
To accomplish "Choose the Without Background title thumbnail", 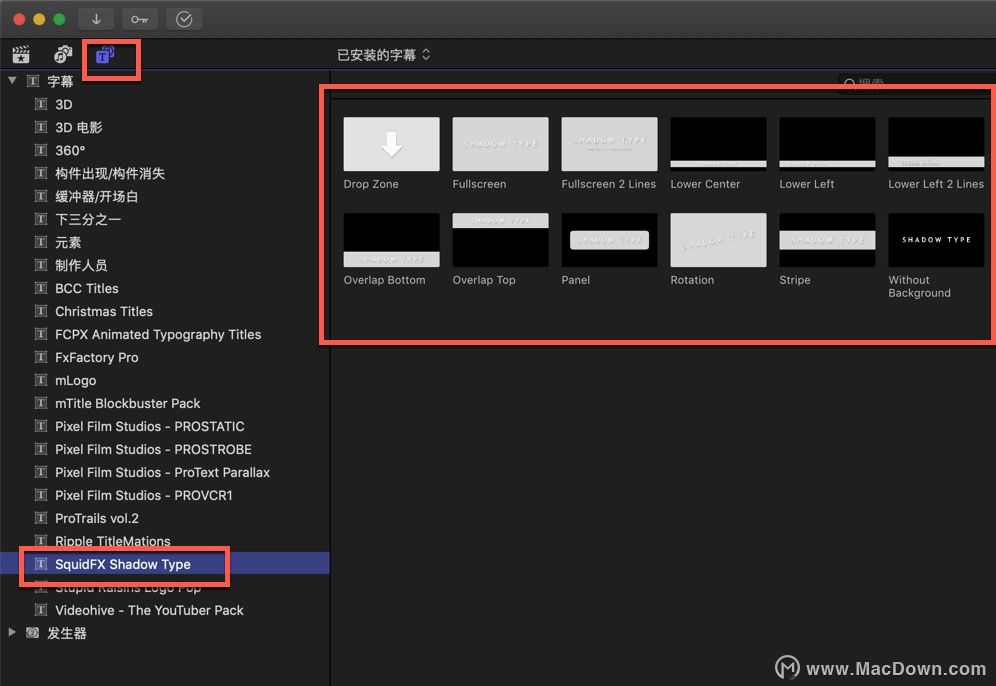I will tap(936, 240).
